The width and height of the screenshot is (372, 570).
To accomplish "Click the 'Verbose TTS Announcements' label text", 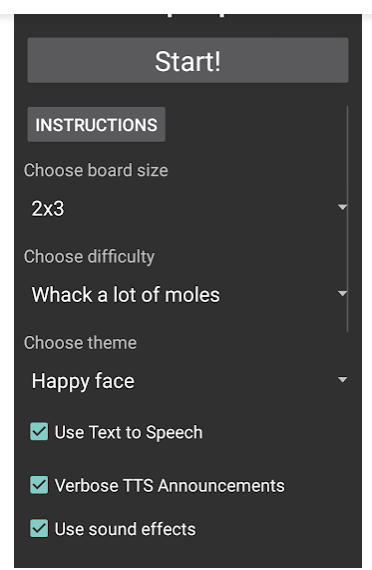I will click(169, 486).
